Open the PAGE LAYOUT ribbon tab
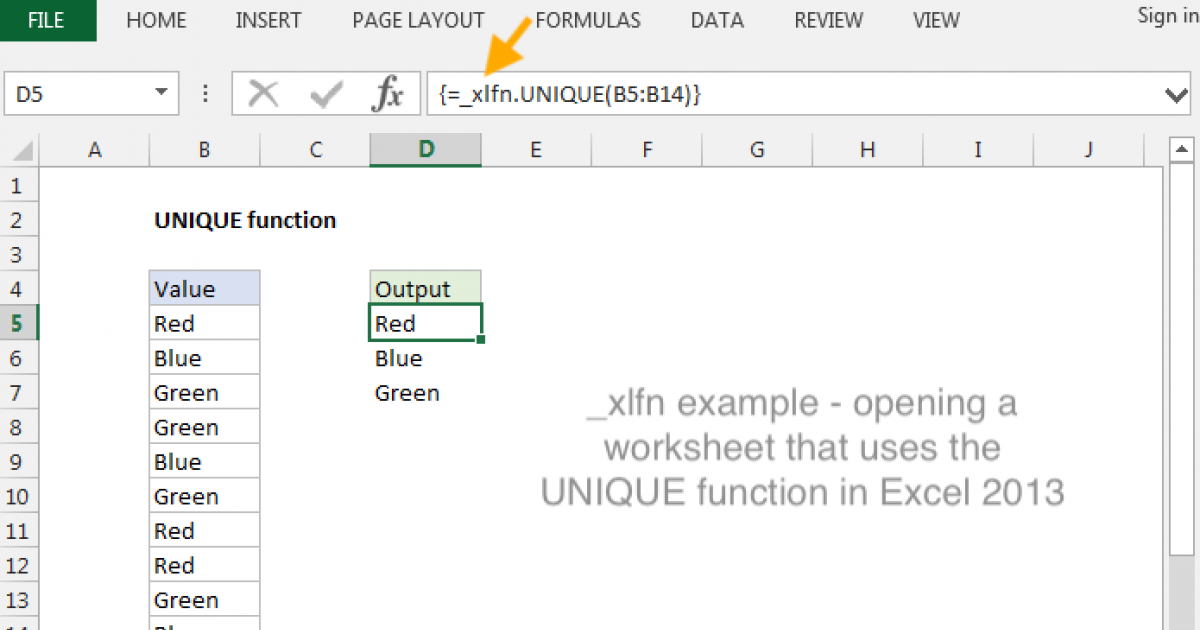Viewport: 1200px width, 630px height. [418, 20]
